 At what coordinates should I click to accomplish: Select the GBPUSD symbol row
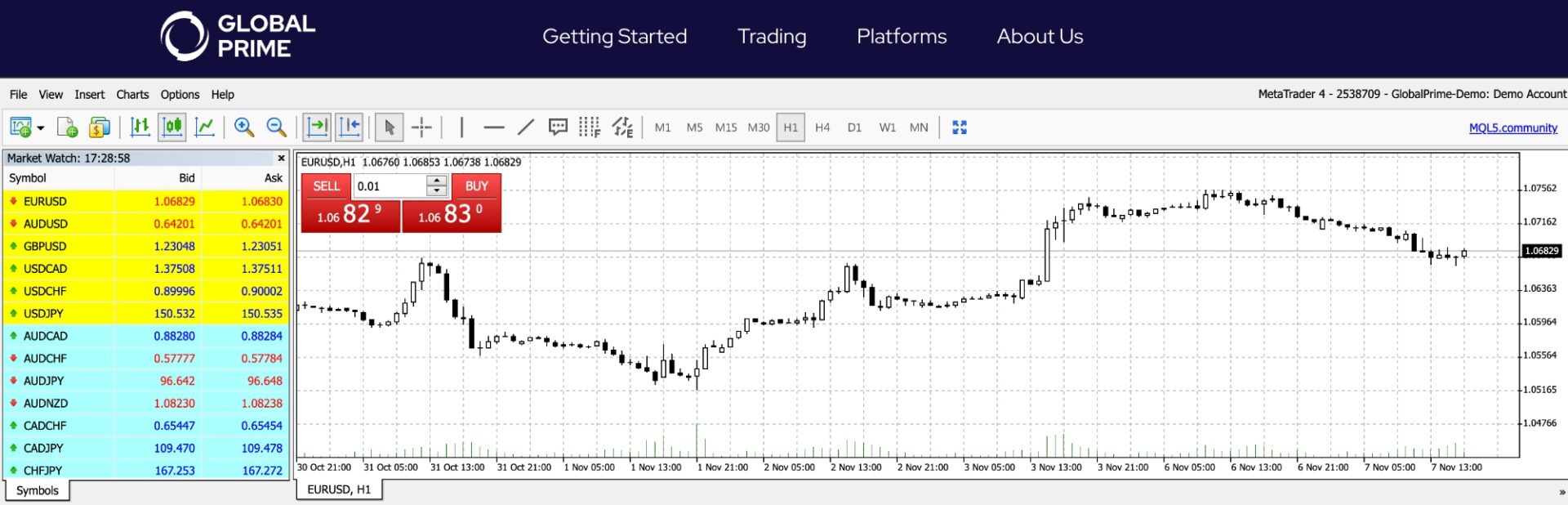tap(145, 246)
